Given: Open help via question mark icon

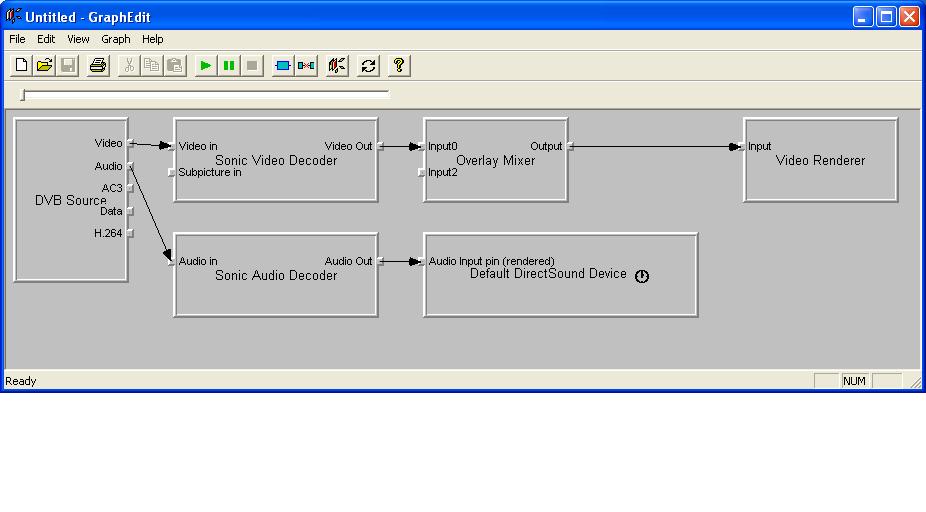Looking at the screenshot, I should pos(399,66).
